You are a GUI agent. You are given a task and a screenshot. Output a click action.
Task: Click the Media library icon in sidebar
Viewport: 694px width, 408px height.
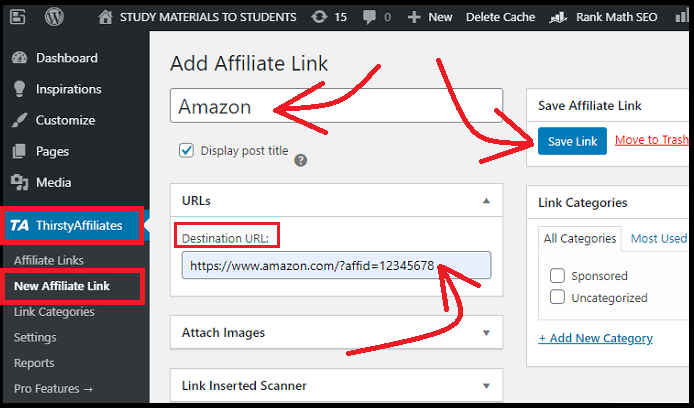tap(19, 182)
